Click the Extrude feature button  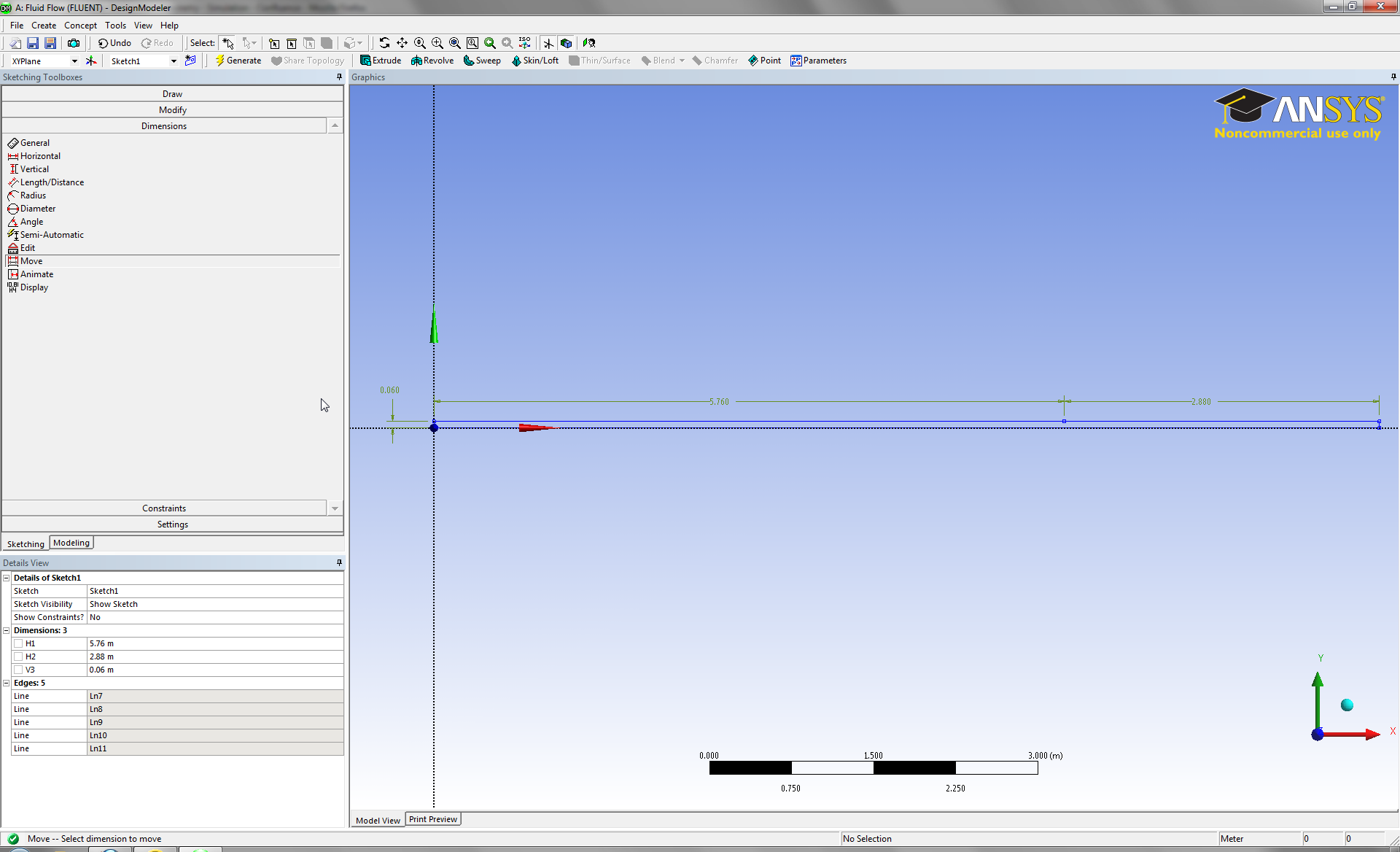381,61
